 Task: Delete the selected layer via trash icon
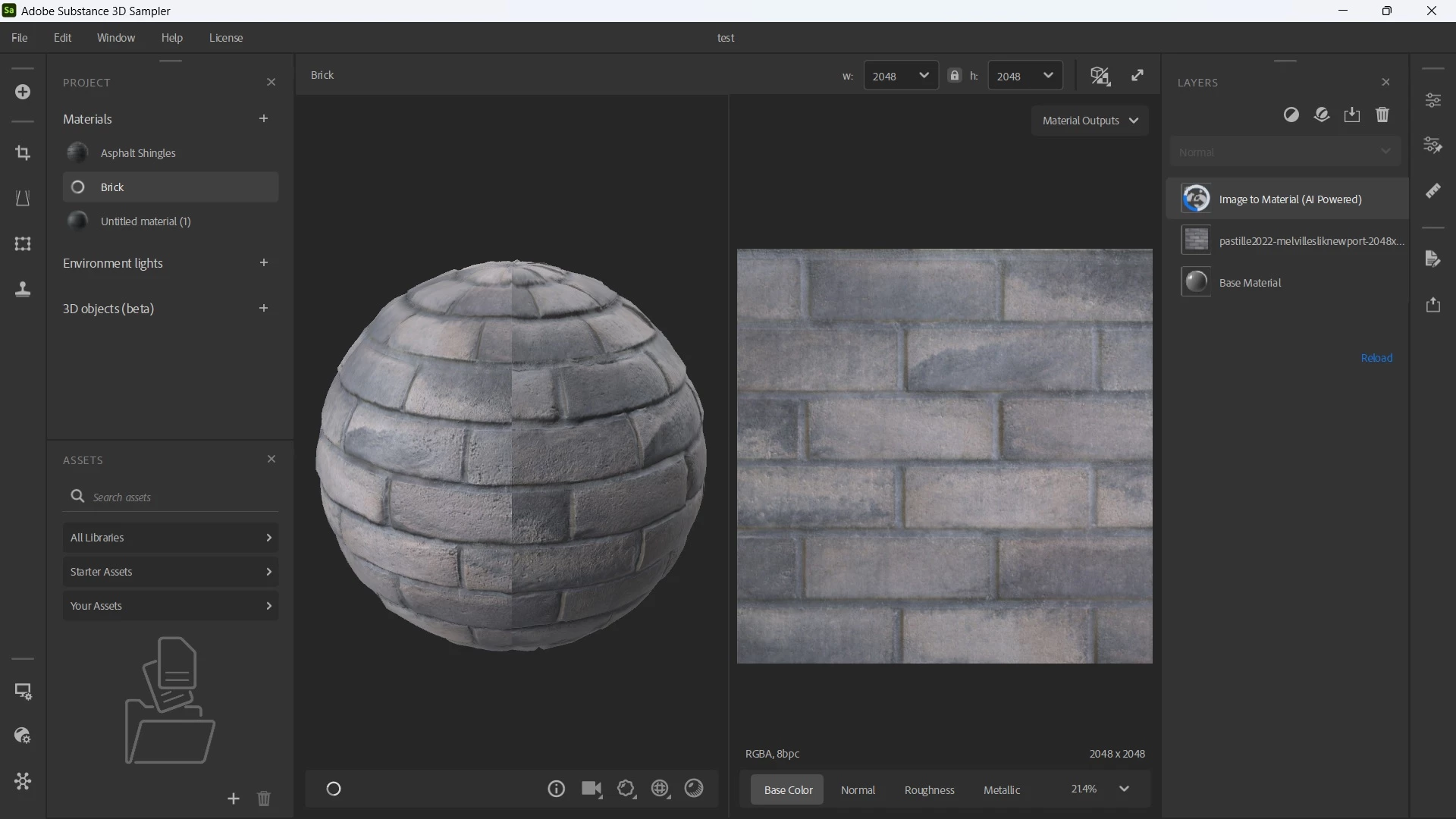point(1382,115)
